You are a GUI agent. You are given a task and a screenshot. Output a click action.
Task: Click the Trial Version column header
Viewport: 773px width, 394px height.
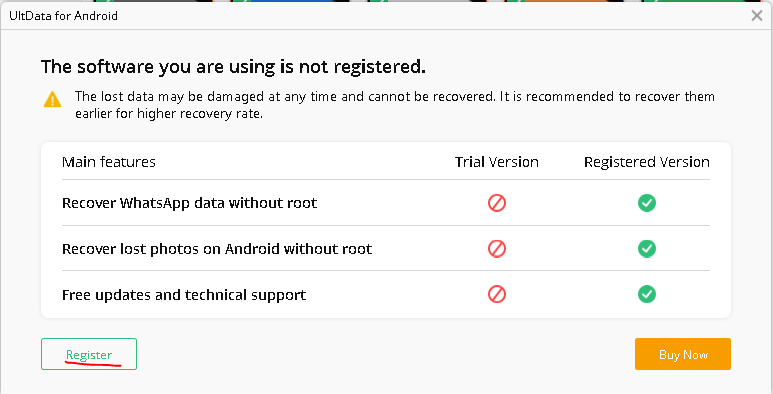click(497, 162)
